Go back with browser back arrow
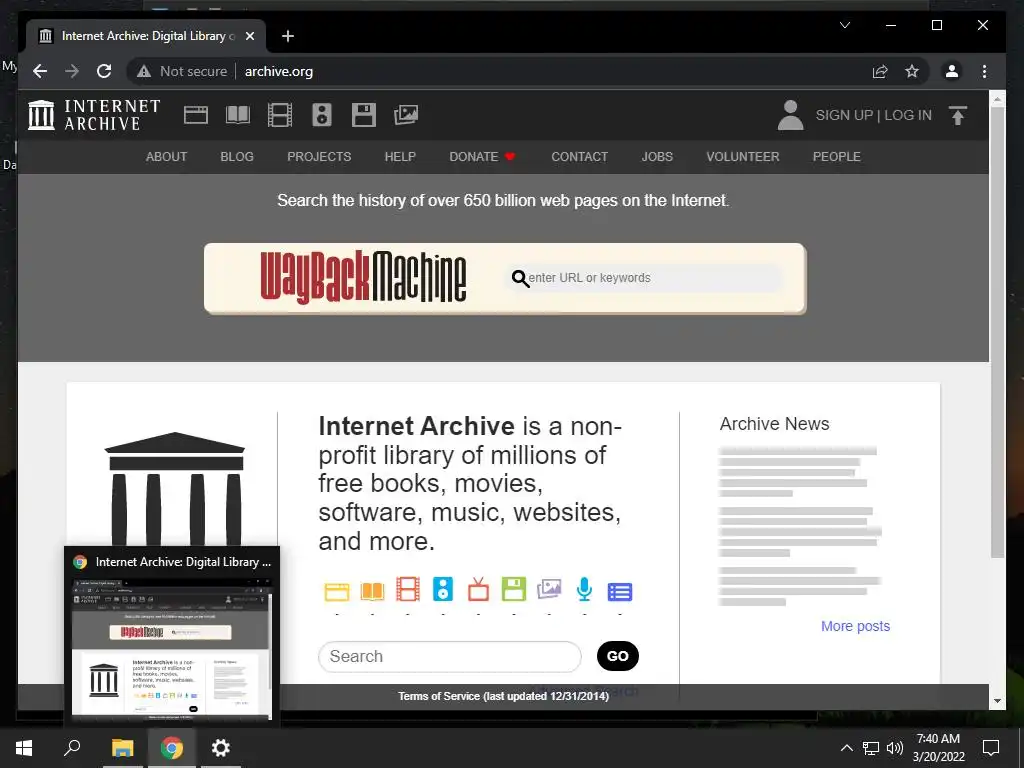Viewport: 1024px width, 768px height. coord(40,71)
